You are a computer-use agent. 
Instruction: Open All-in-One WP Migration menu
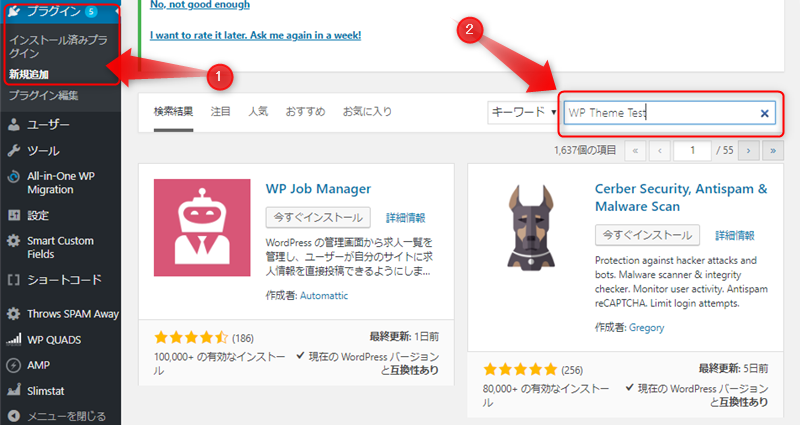[x=61, y=183]
